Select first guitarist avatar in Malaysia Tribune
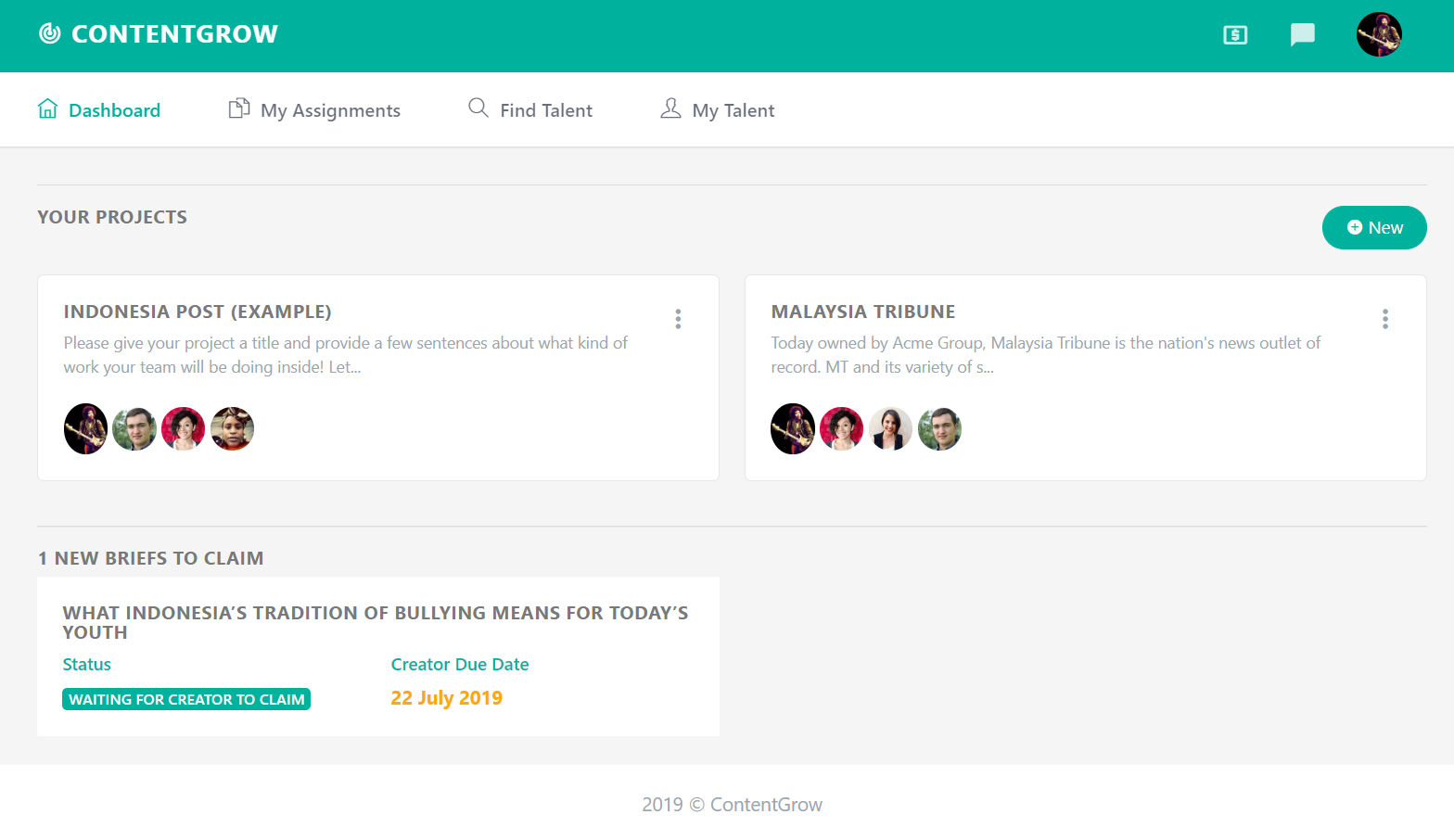The height and width of the screenshot is (840, 1454). click(793, 428)
